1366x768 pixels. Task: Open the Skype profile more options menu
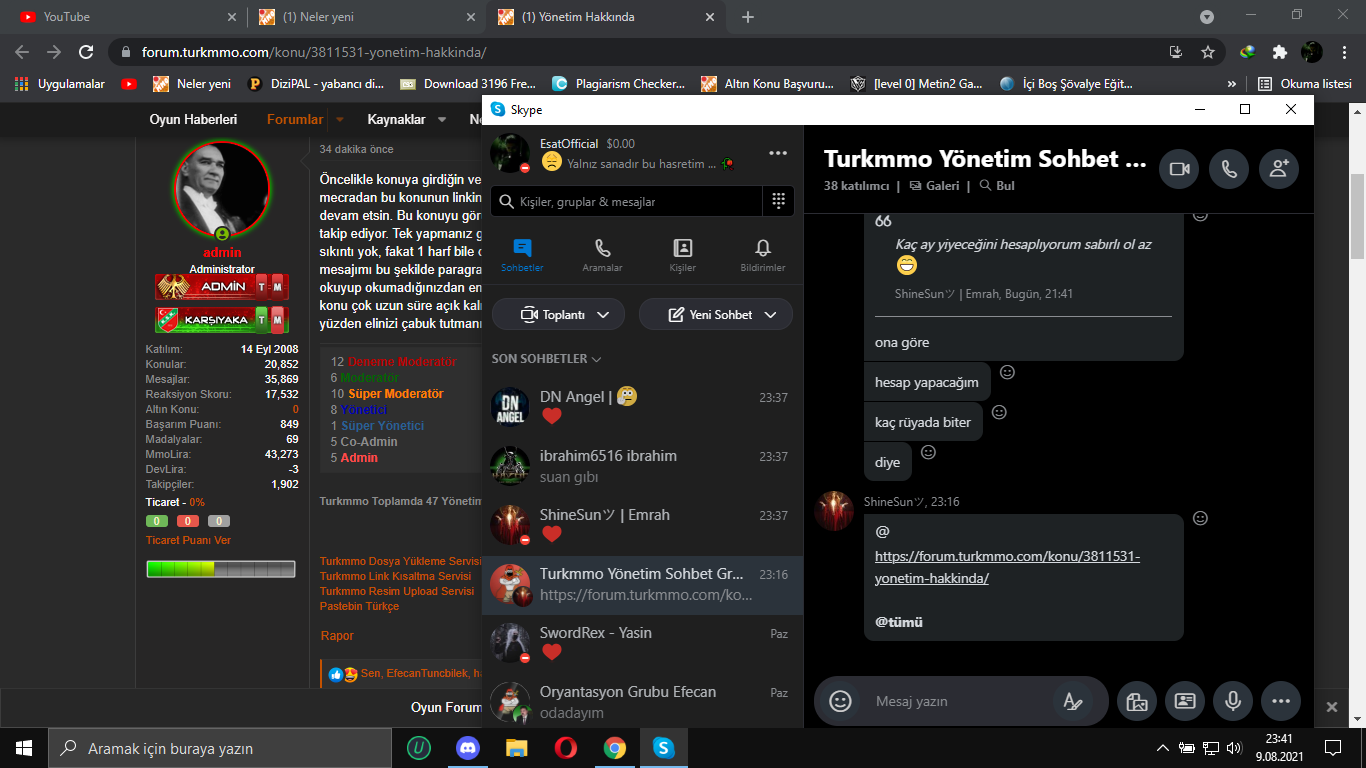[x=778, y=153]
